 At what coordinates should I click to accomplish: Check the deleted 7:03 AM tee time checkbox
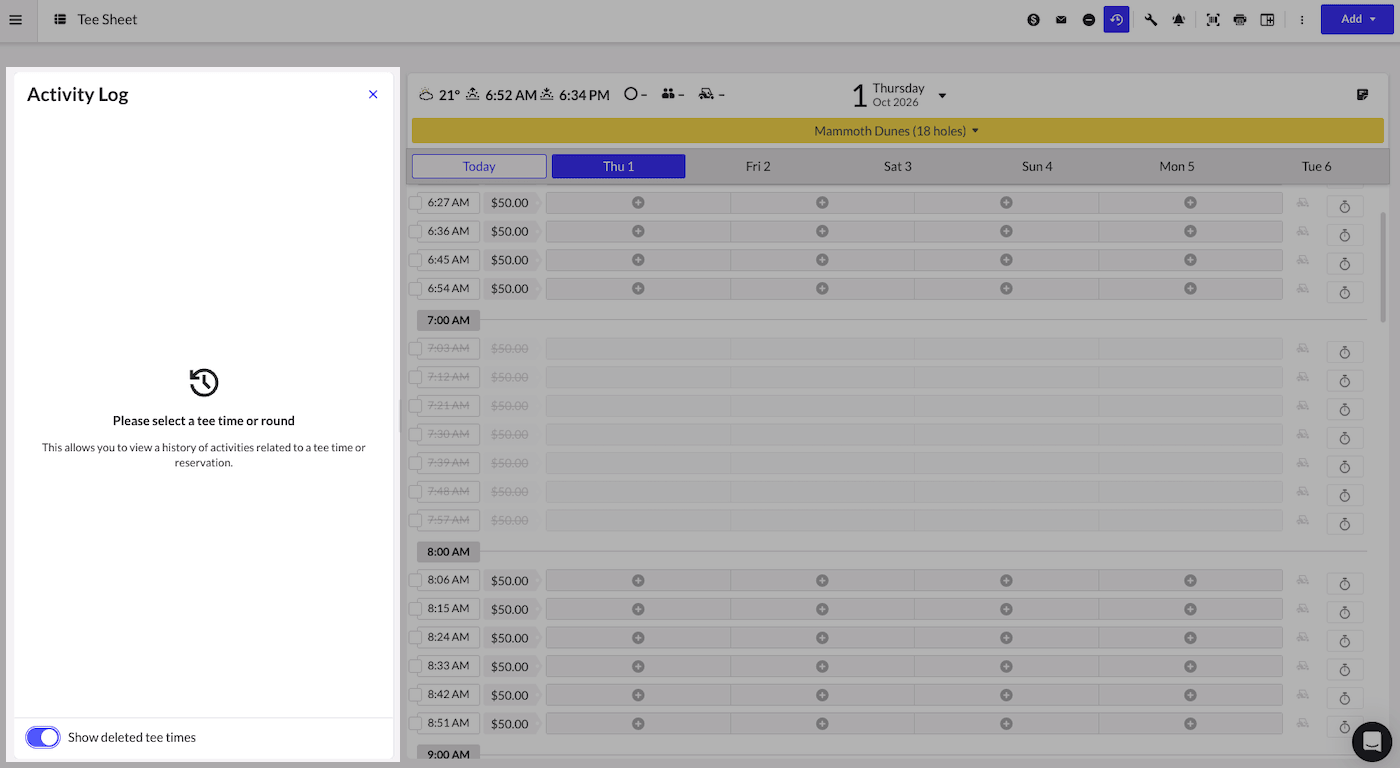point(415,349)
